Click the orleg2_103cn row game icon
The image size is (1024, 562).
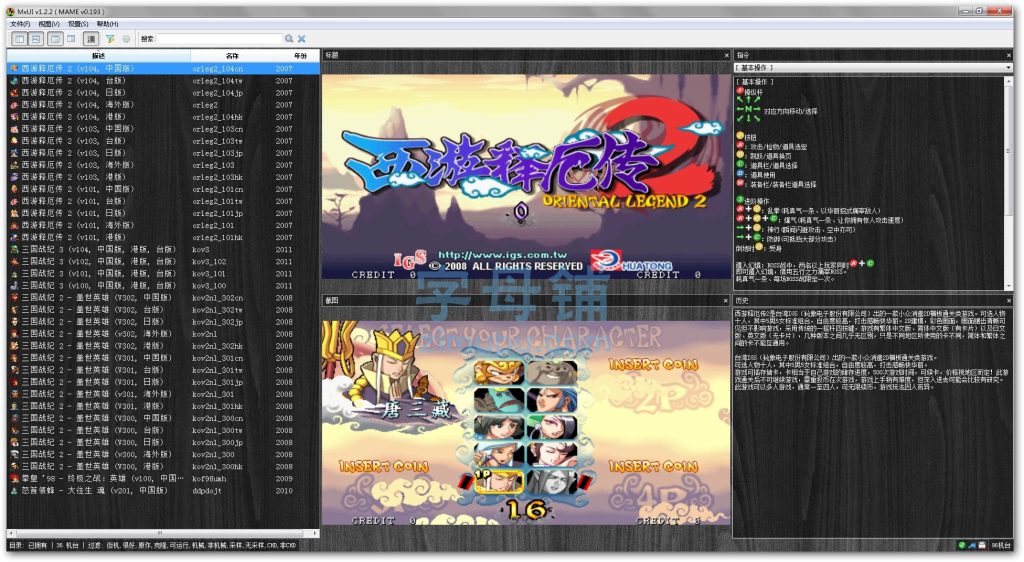point(14,129)
